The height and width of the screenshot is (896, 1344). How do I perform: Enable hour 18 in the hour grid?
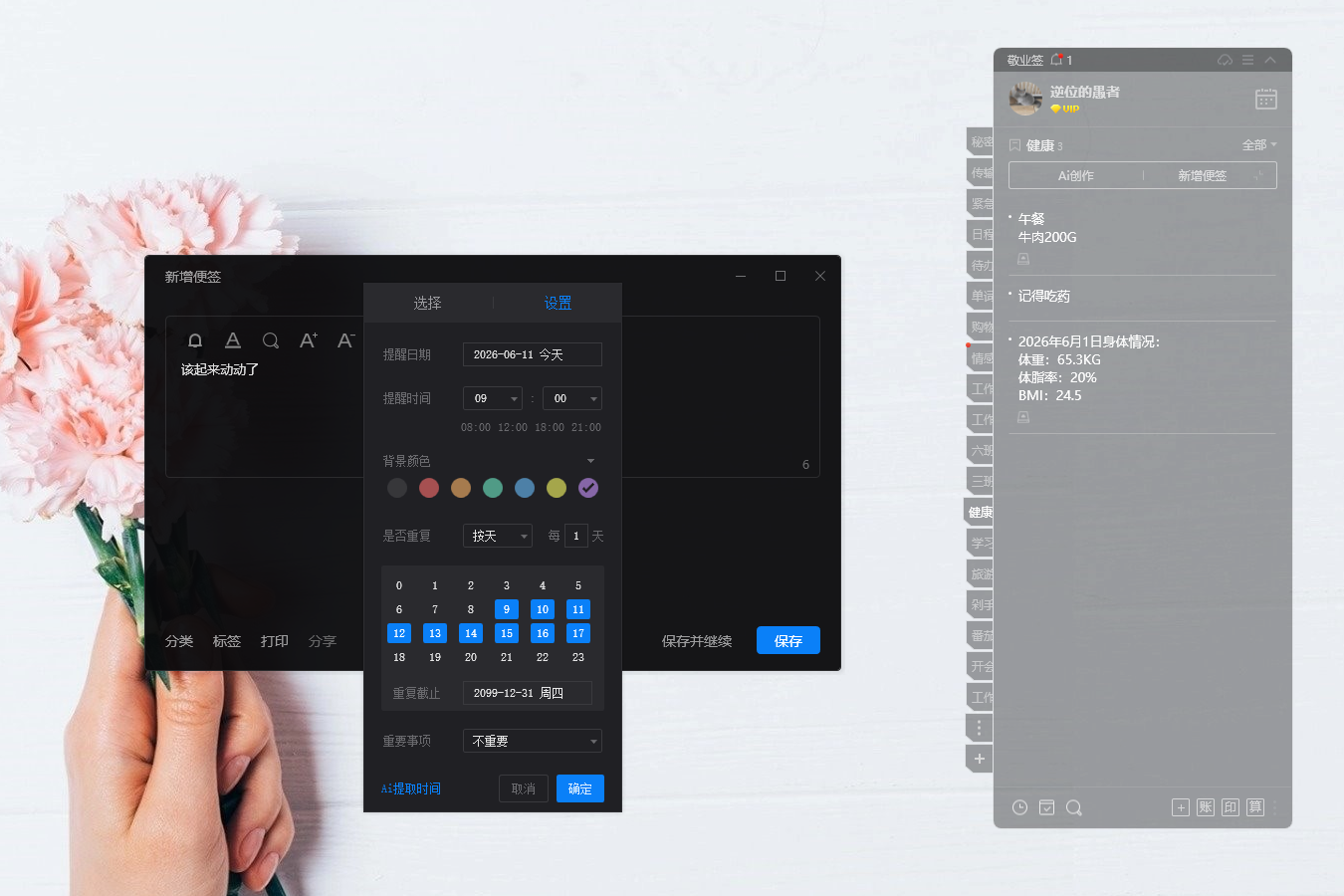399,657
